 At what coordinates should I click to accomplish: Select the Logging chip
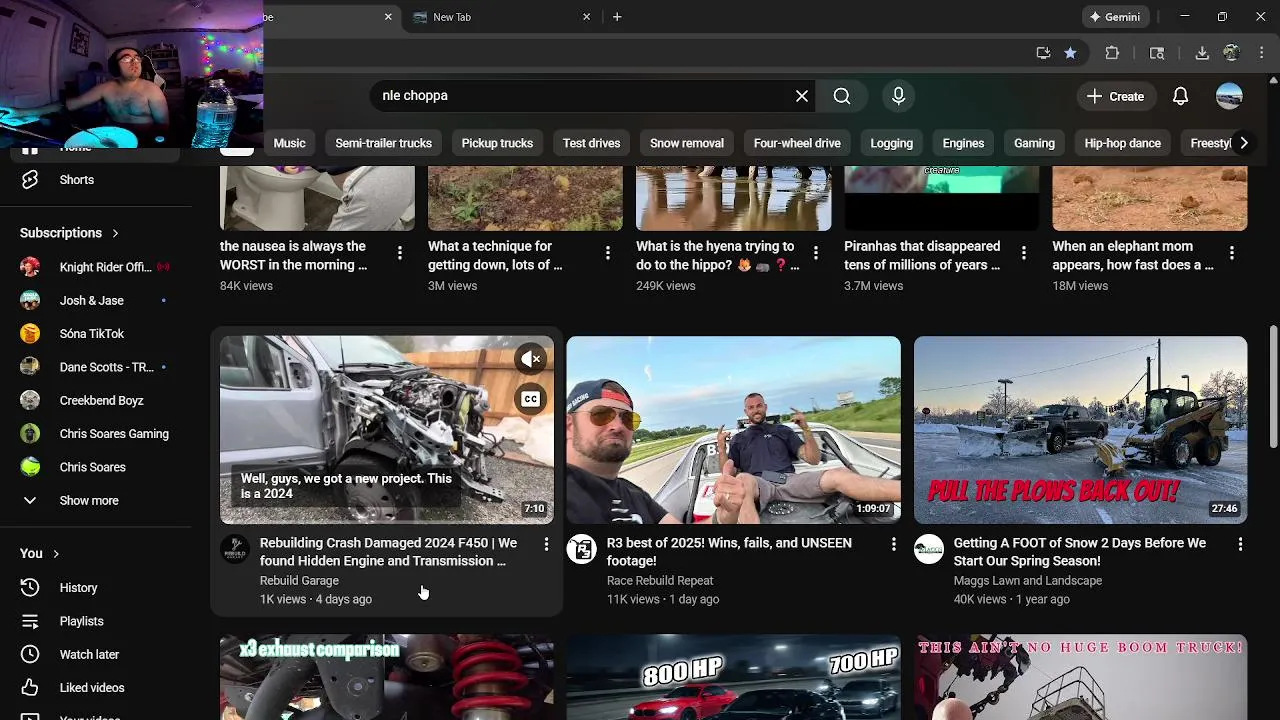[x=891, y=143]
